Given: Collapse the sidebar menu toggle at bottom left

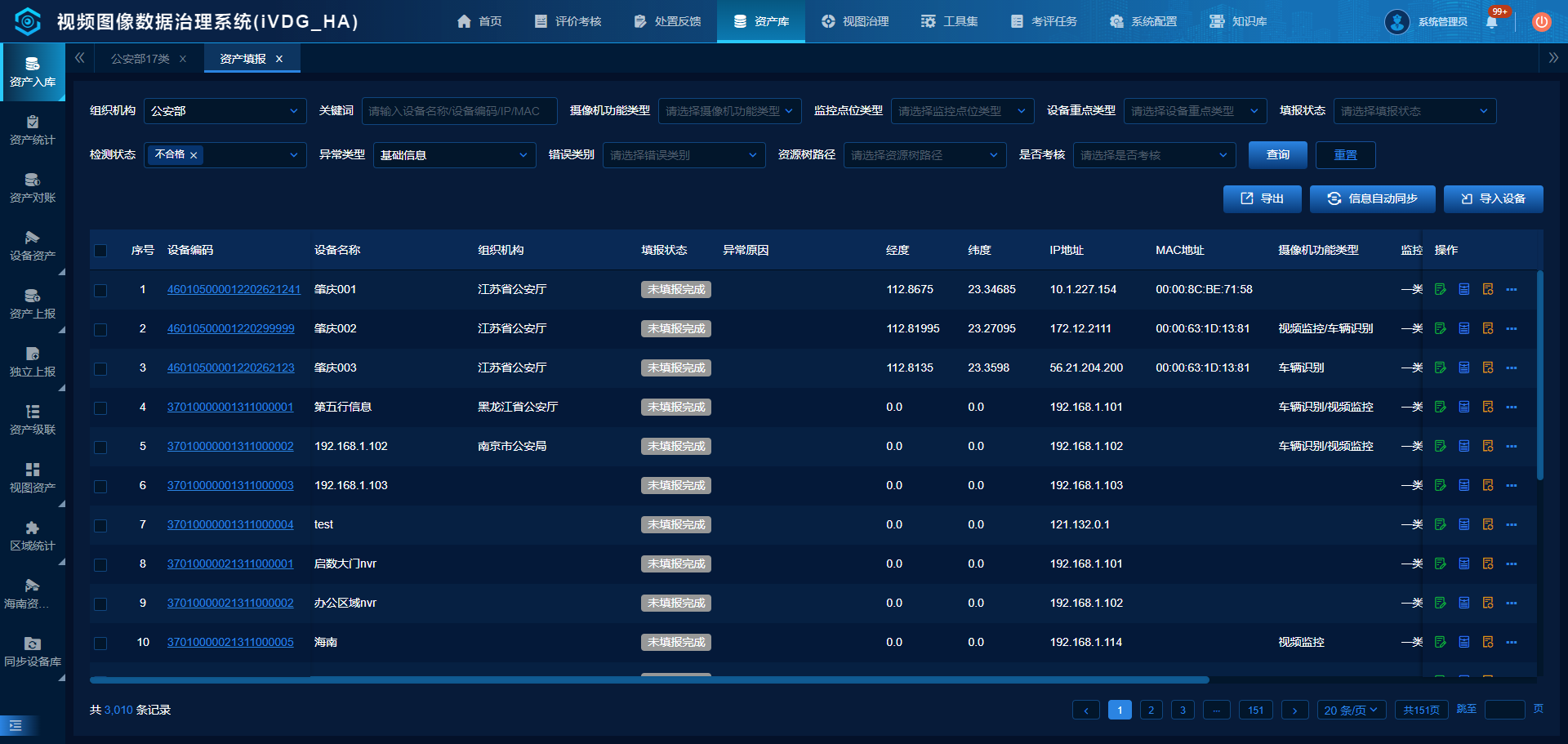Looking at the screenshot, I should pos(16,725).
